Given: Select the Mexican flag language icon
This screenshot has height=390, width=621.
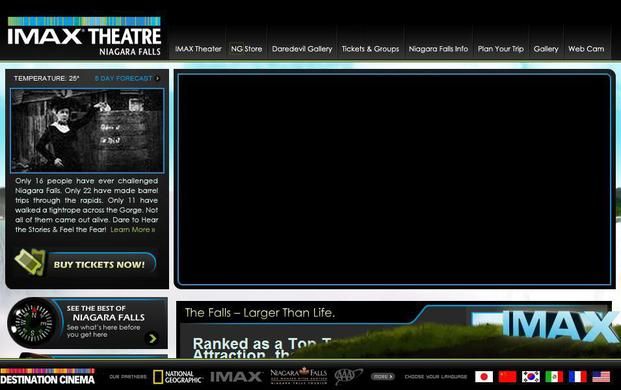Looking at the screenshot, I should [554, 377].
